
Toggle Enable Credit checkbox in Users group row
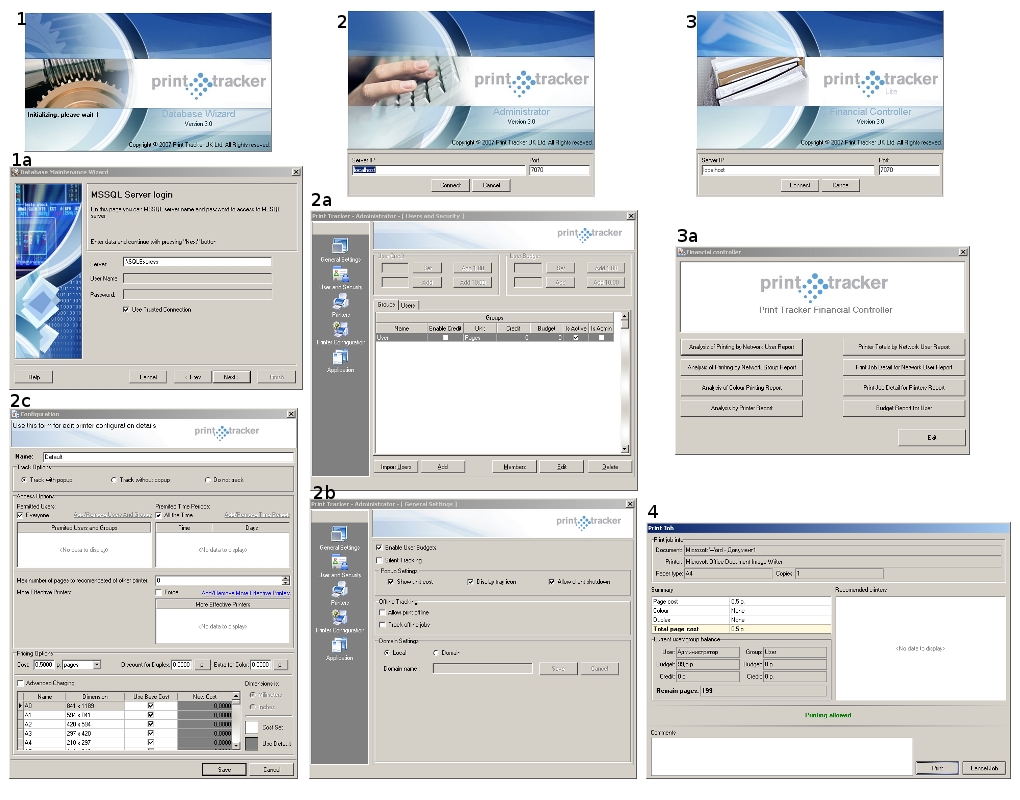[446, 338]
